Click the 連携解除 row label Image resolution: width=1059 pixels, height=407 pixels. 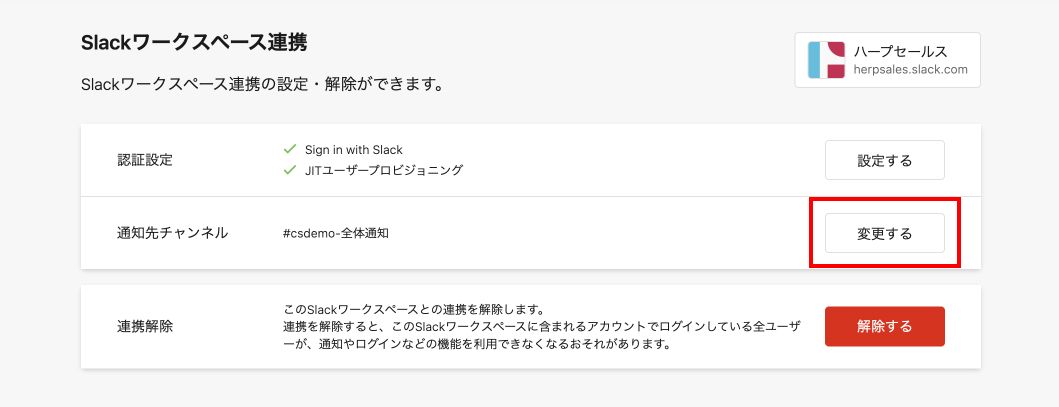pyautogui.click(x=145, y=326)
